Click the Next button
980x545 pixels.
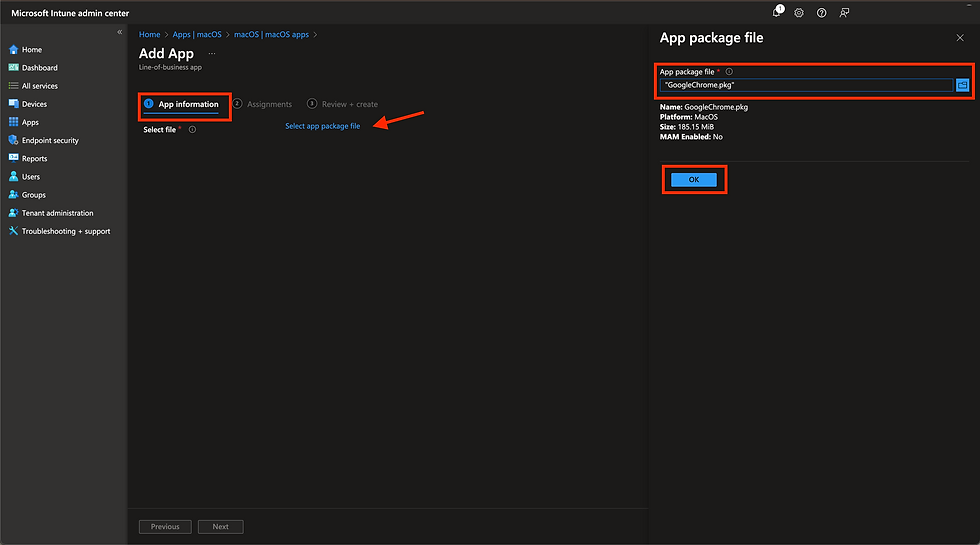click(x=221, y=527)
